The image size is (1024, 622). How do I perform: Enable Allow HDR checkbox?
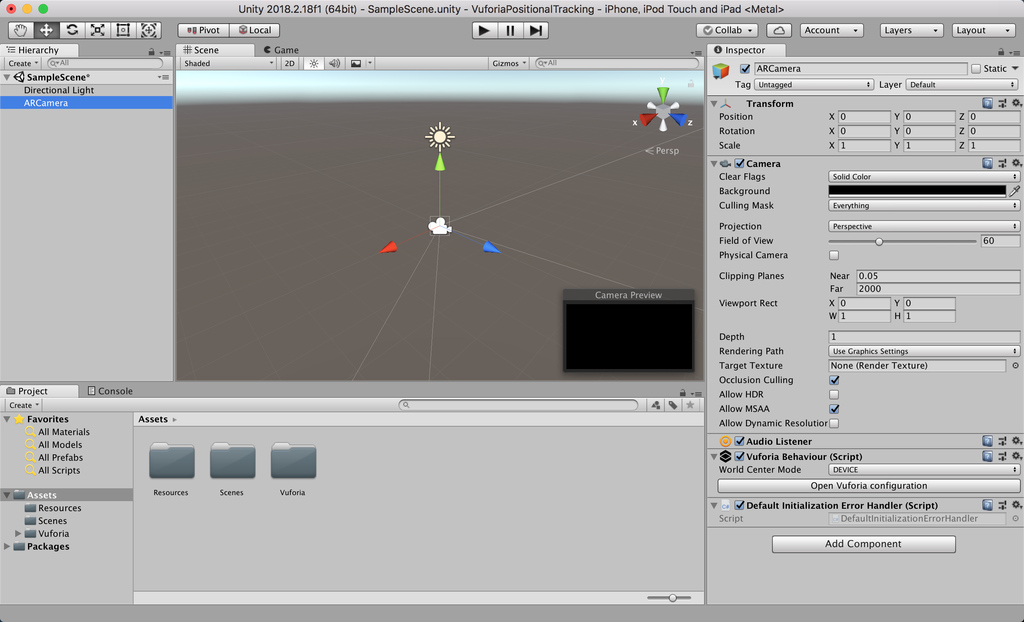(x=834, y=394)
